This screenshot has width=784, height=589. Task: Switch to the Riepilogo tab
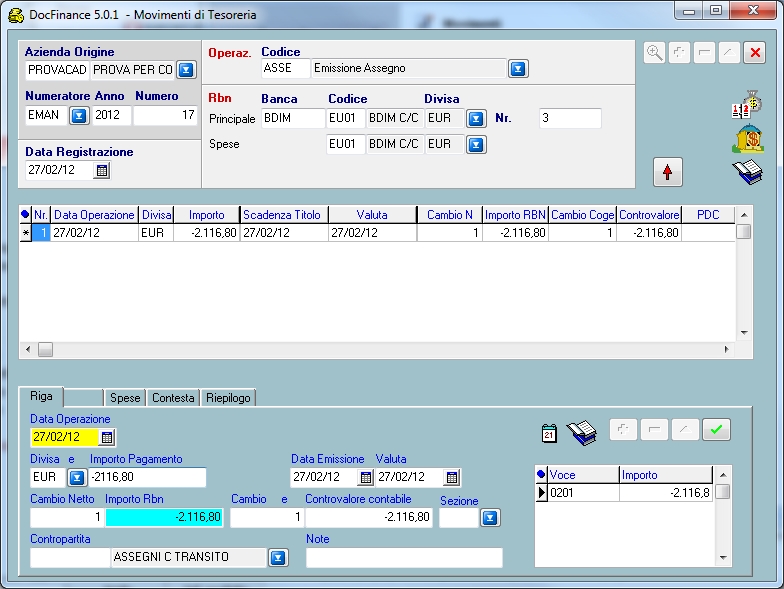tap(228, 398)
